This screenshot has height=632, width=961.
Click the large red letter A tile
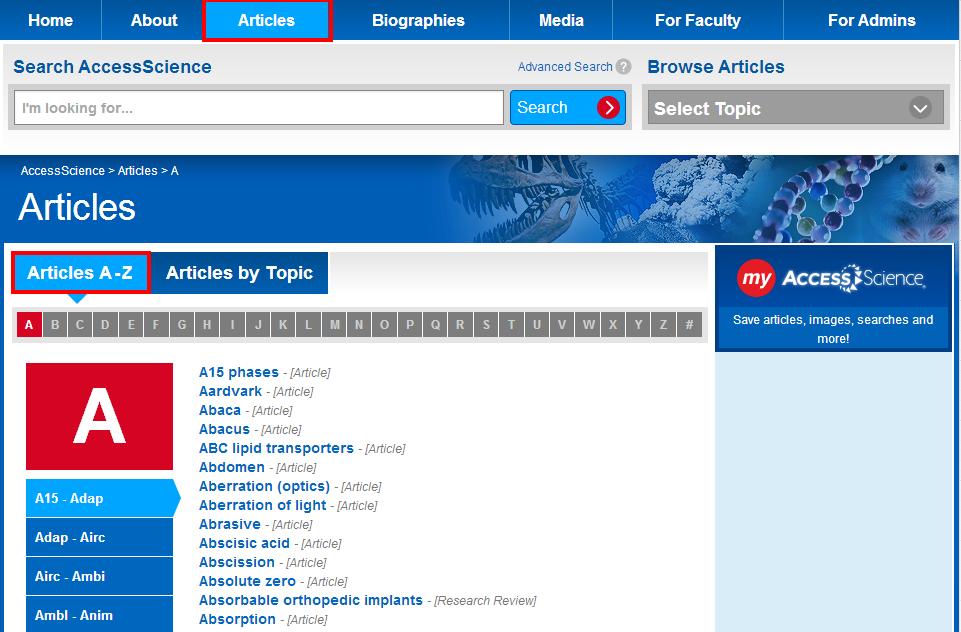click(99, 416)
